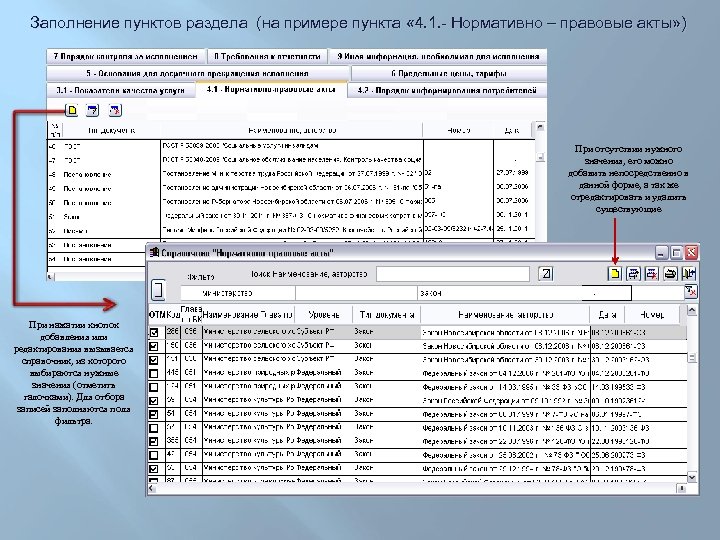Toggle the checkbox of row with code 51

click(x=154, y=414)
